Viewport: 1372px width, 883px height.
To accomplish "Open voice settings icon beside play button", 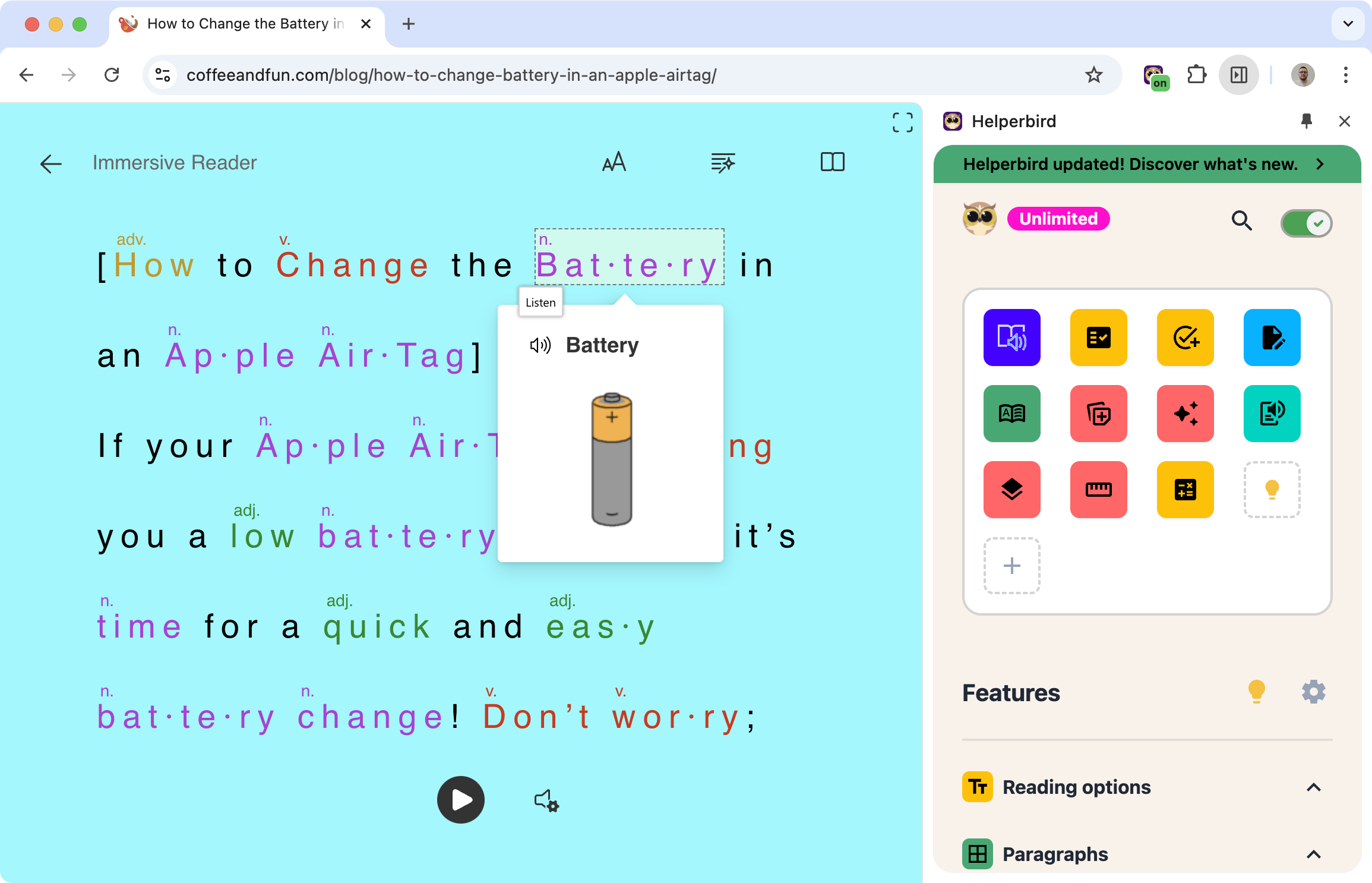I will point(546,800).
